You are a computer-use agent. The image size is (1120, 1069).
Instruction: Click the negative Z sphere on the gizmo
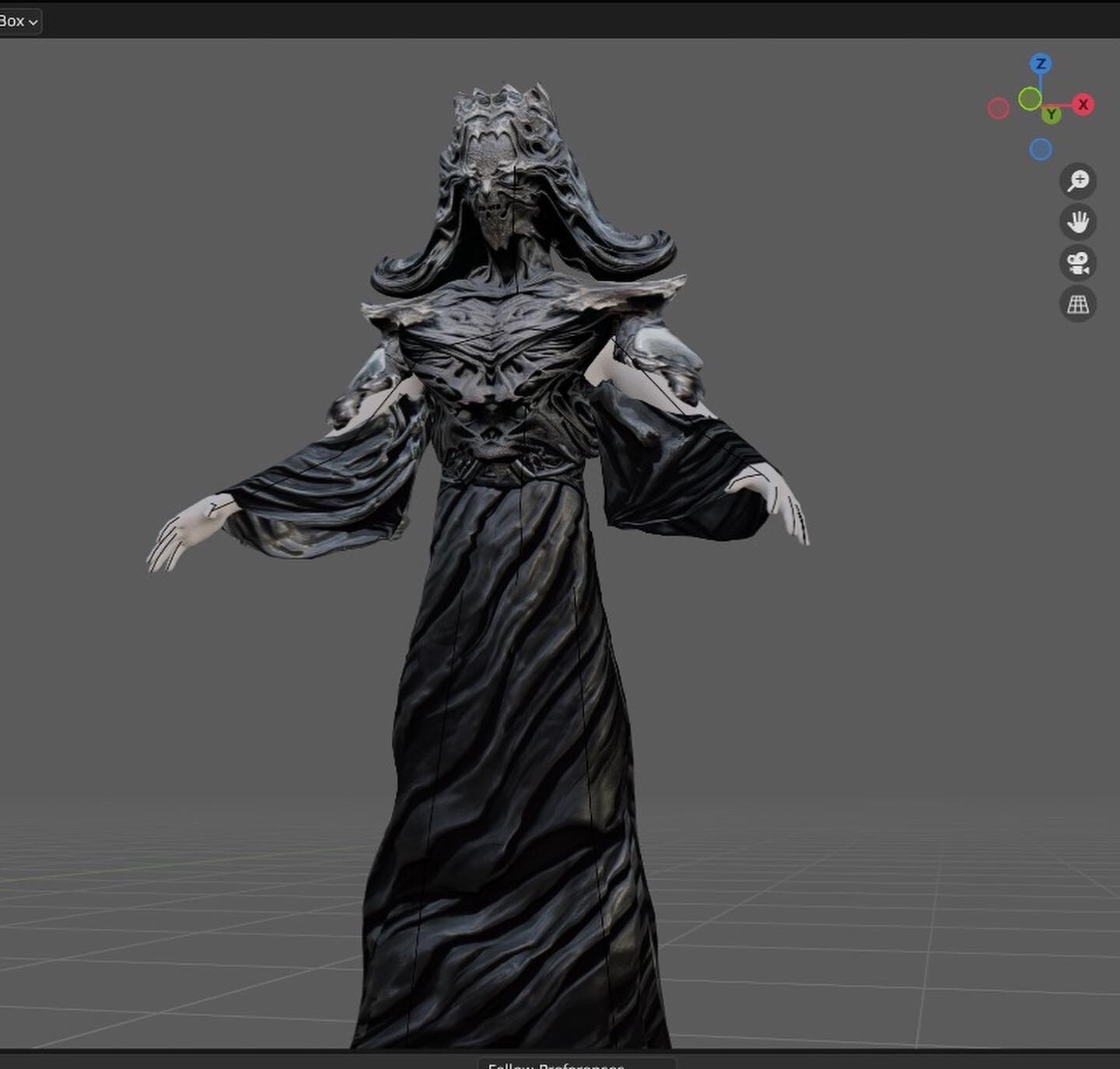pyautogui.click(x=1040, y=149)
